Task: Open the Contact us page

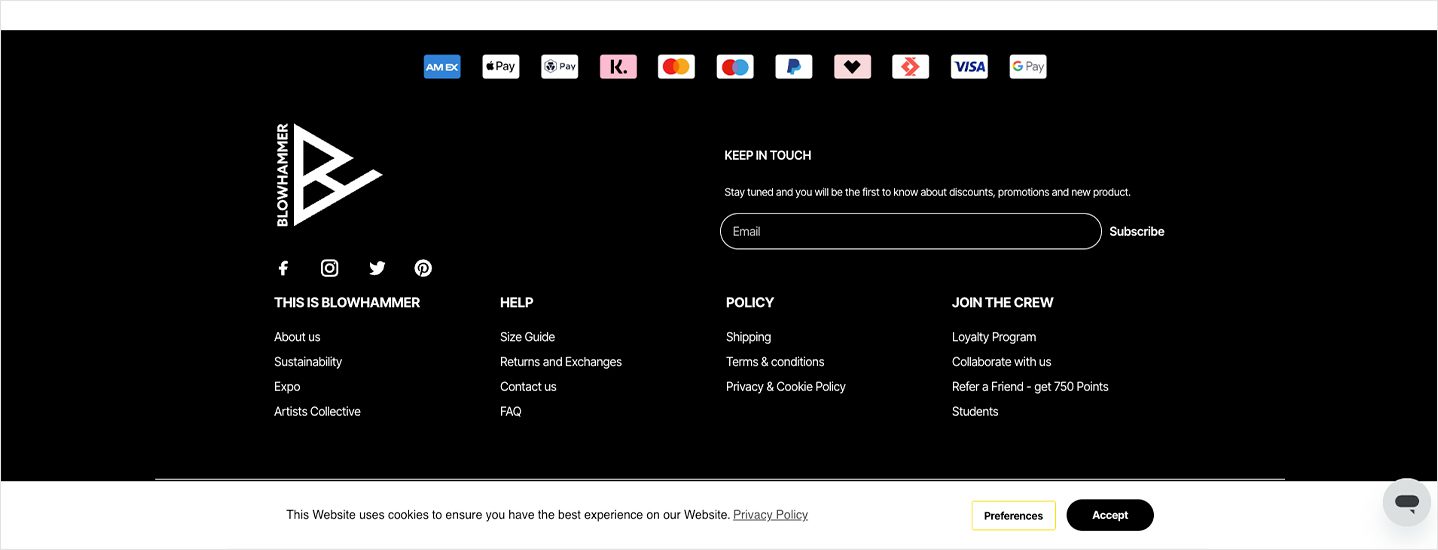Action: pyautogui.click(x=528, y=387)
